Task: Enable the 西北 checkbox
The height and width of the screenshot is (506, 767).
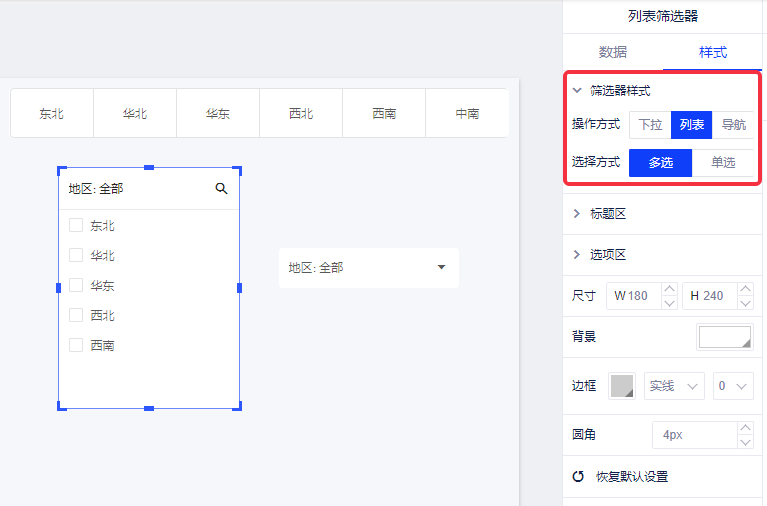Action: [76, 315]
